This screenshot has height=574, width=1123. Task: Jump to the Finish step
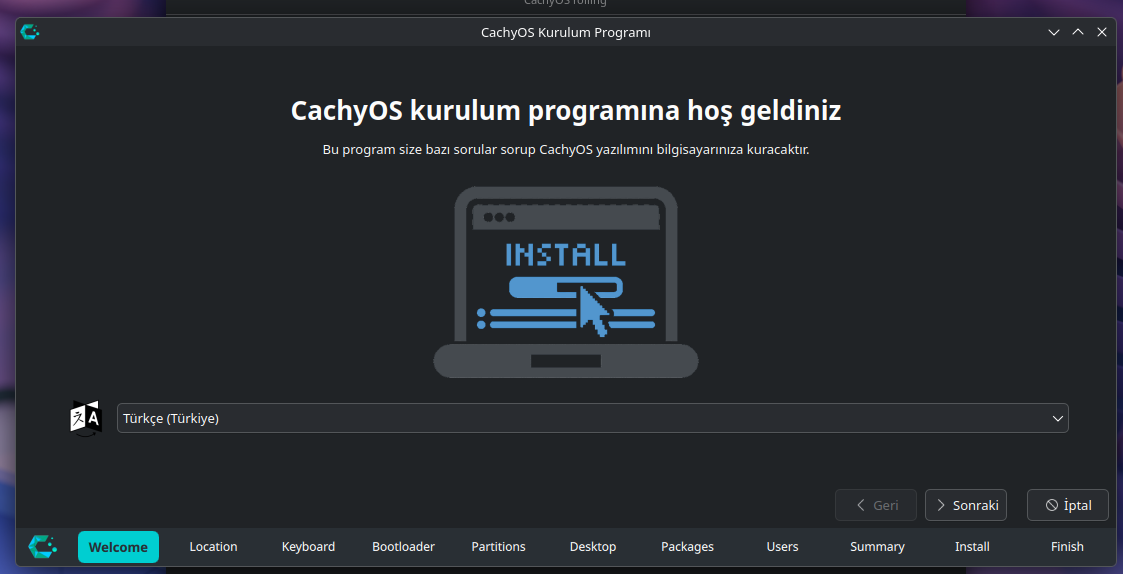(x=1067, y=547)
